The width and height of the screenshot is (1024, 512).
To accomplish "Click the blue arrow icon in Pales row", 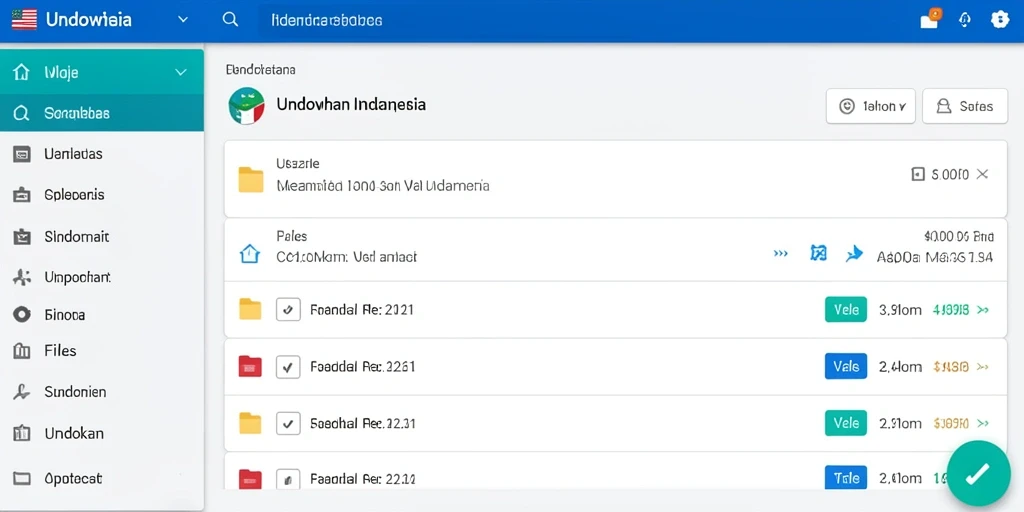I will coord(854,253).
